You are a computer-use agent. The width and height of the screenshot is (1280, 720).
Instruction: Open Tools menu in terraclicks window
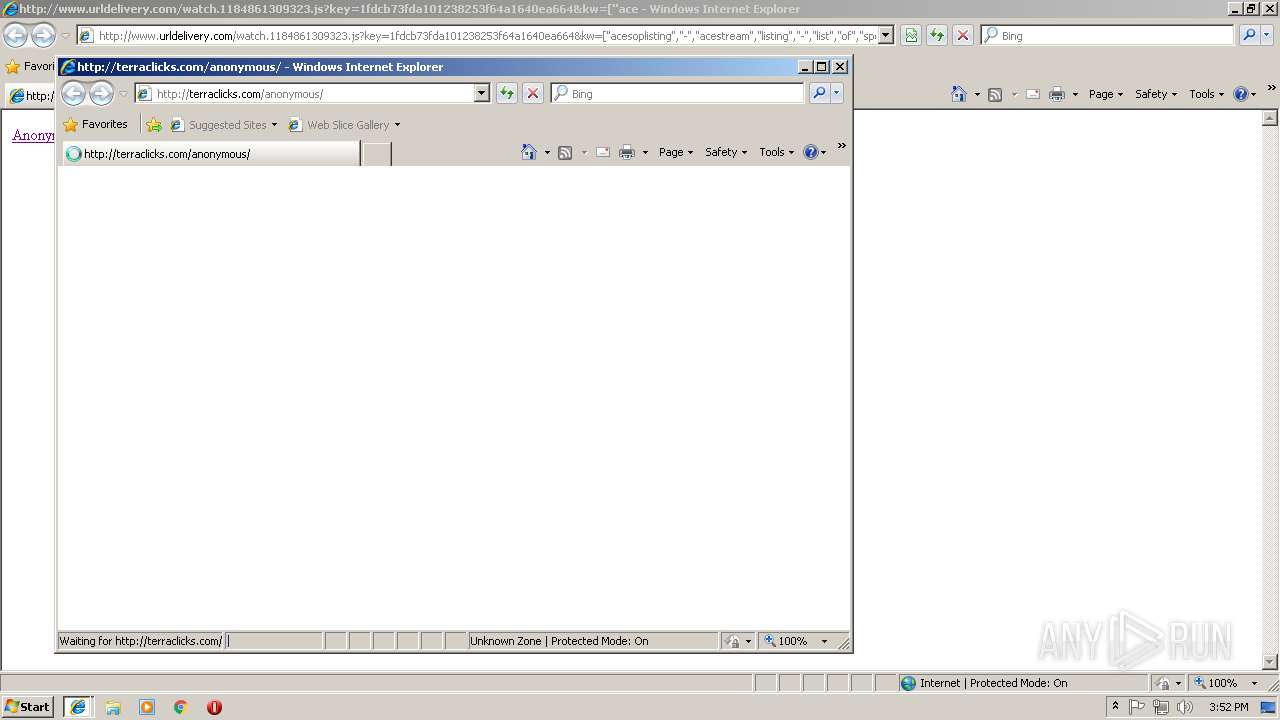(x=777, y=152)
